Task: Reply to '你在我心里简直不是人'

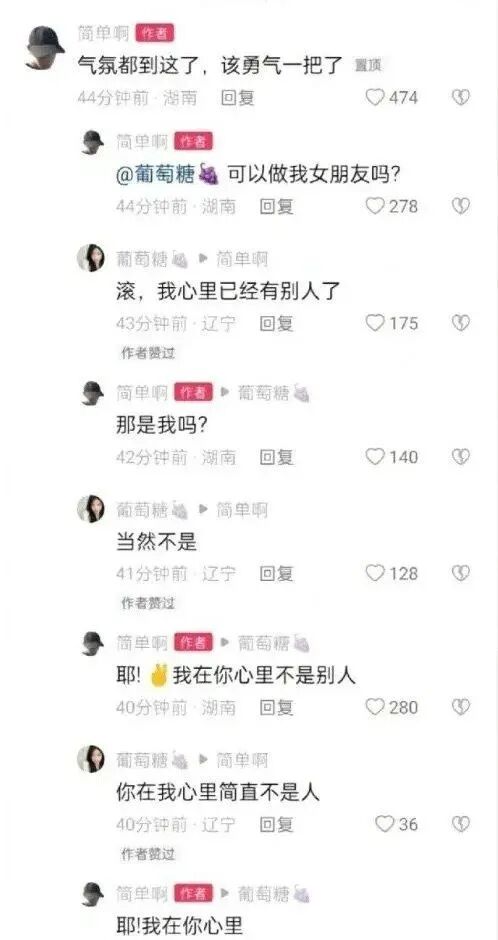Action: click(276, 825)
